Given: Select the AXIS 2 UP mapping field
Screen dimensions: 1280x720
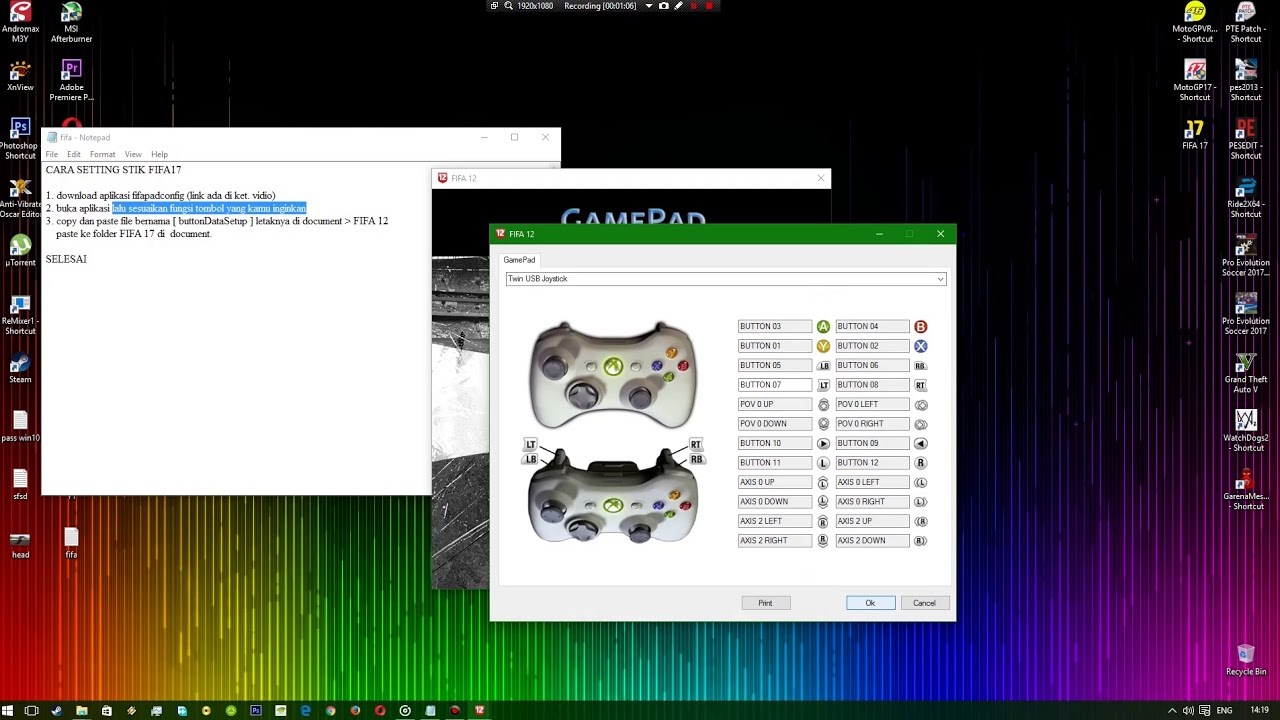Looking at the screenshot, I should [x=873, y=521].
